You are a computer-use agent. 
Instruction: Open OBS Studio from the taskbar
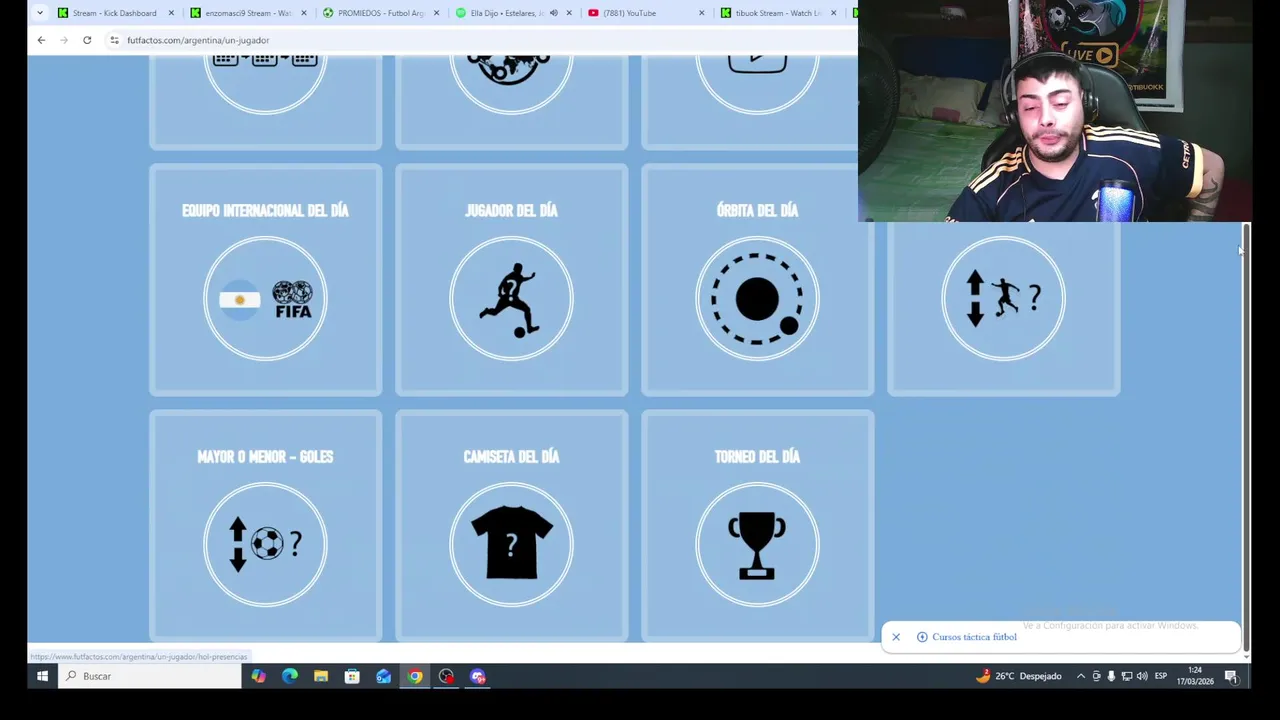446,676
